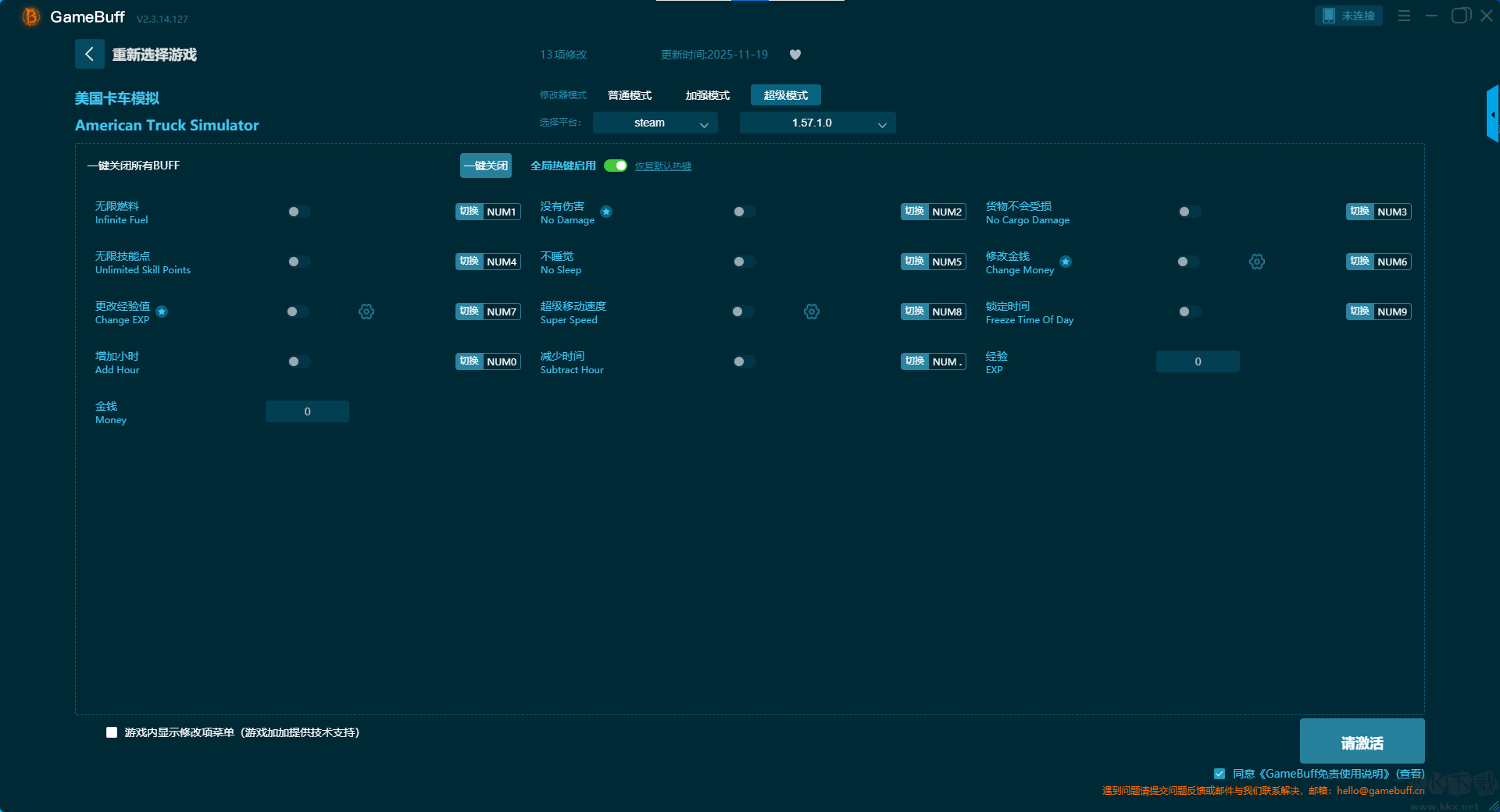Click the back arrow to reselect game
Viewport: 1500px width, 812px height.
pyautogui.click(x=89, y=54)
